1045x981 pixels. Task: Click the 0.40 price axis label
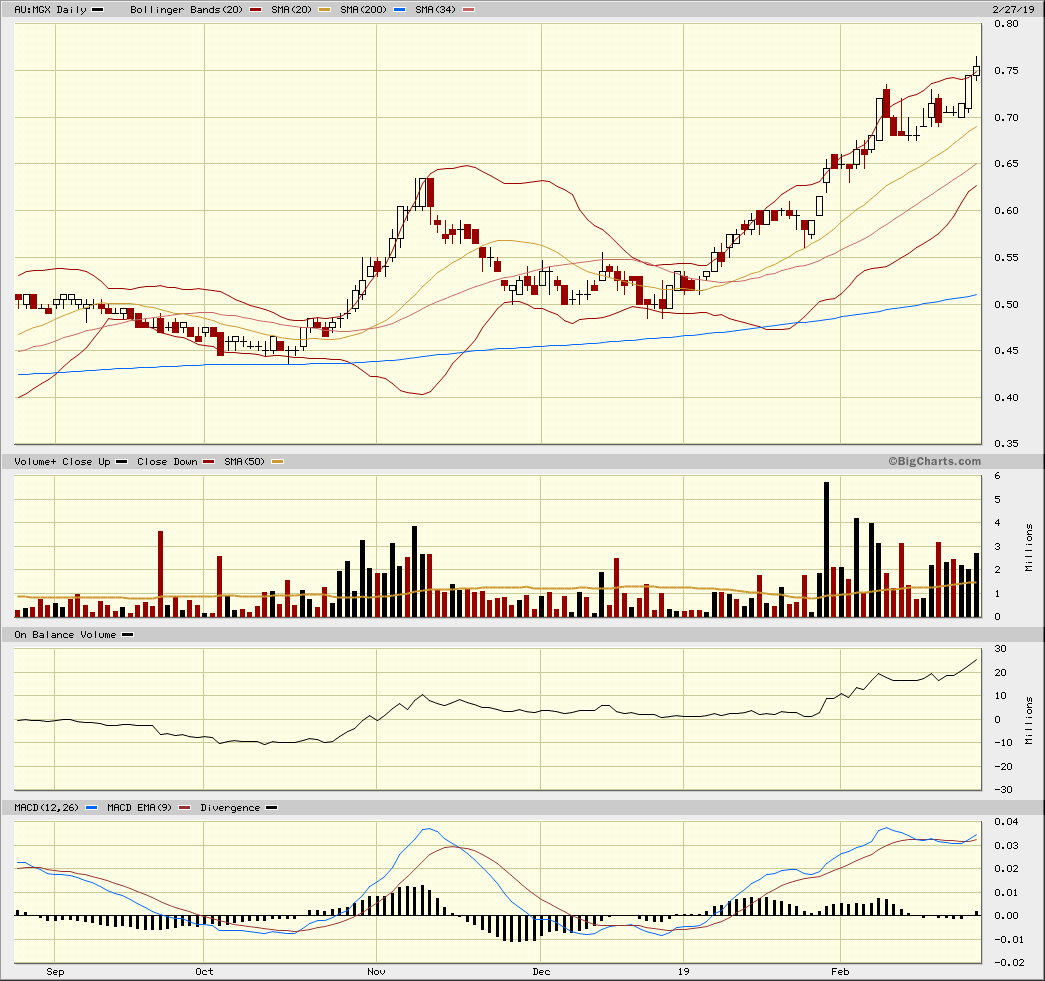coord(1006,397)
